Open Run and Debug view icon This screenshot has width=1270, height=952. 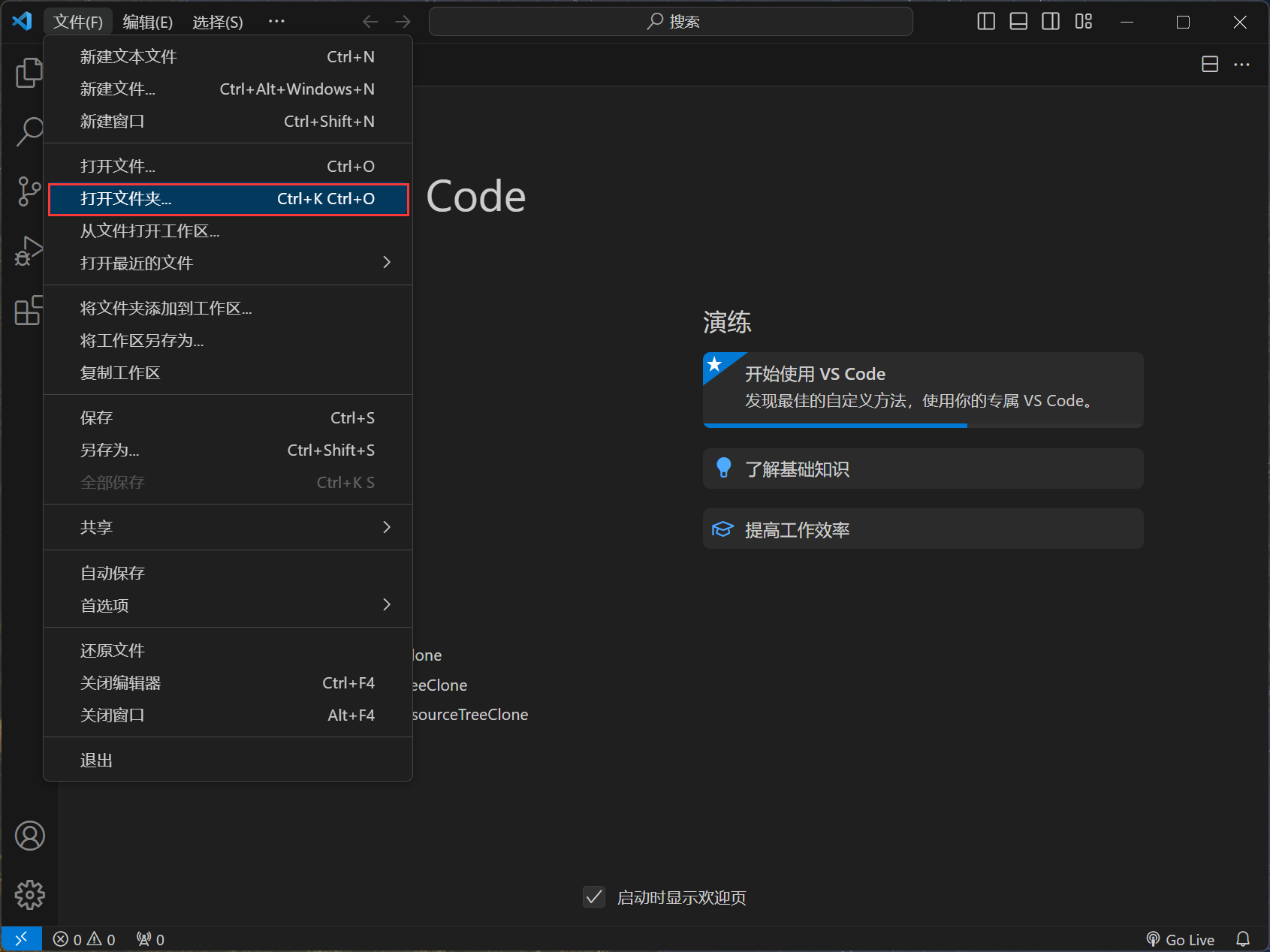29,251
